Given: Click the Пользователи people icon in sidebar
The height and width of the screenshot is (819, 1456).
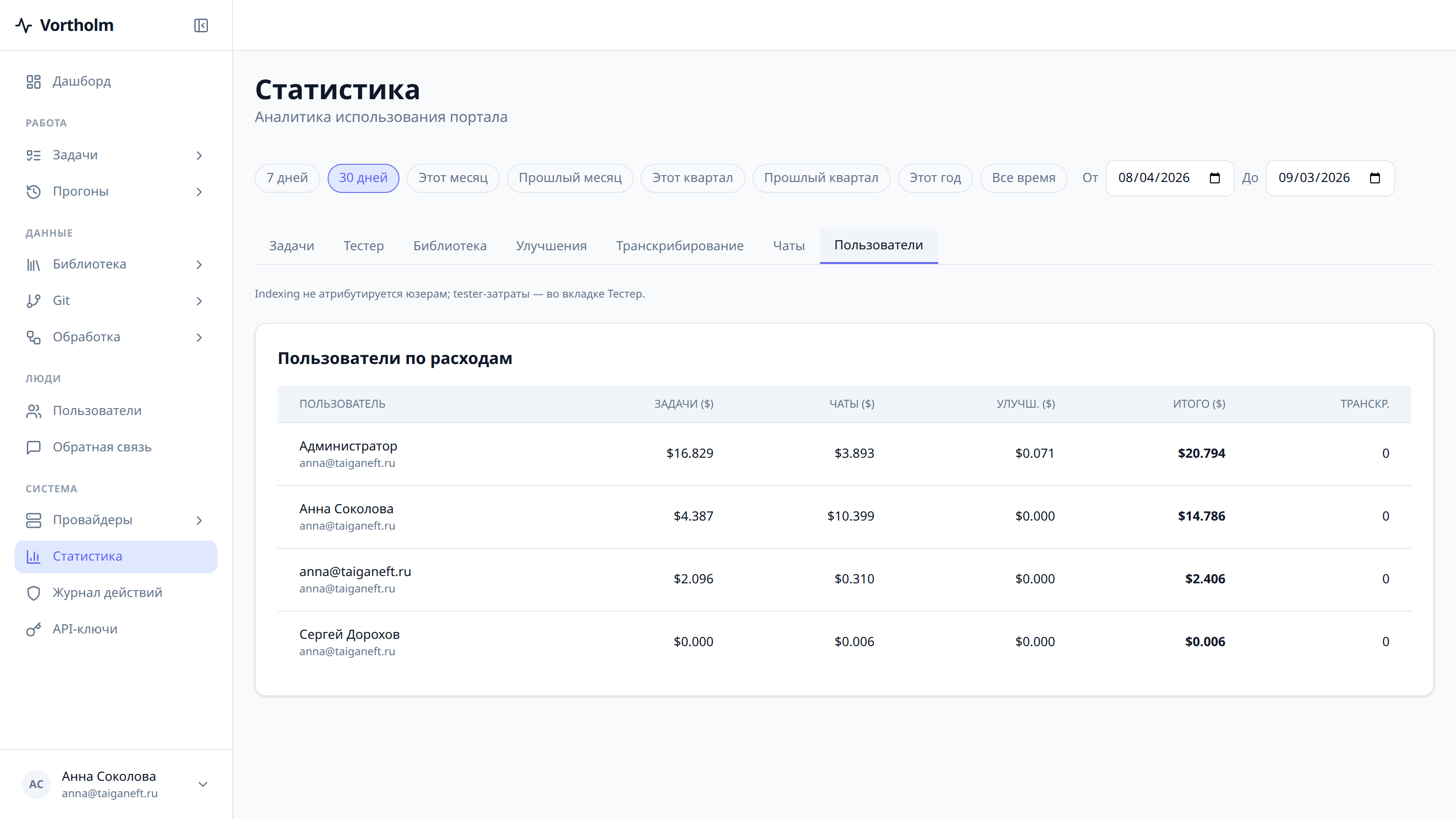Looking at the screenshot, I should coord(34,411).
